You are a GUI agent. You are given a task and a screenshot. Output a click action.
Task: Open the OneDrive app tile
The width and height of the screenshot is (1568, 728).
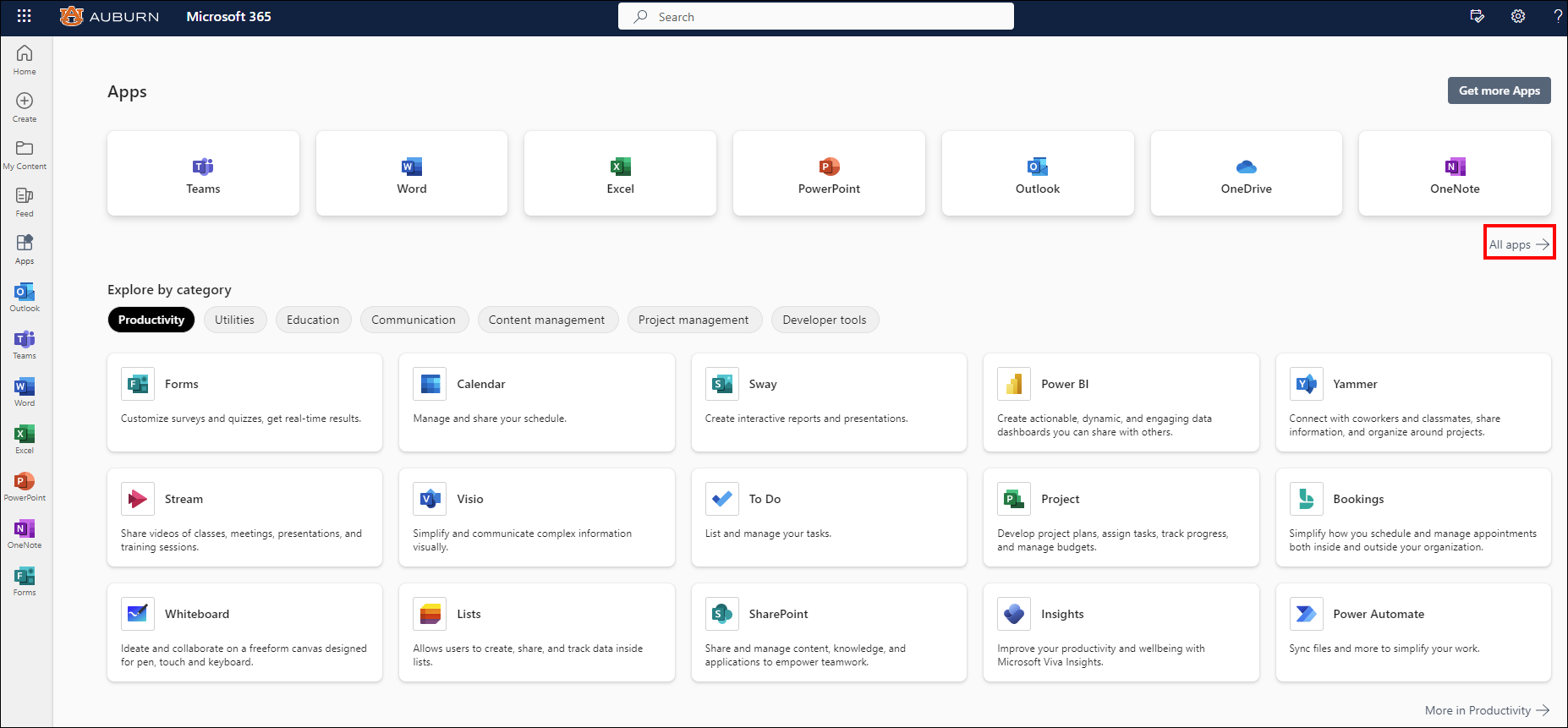click(x=1247, y=173)
